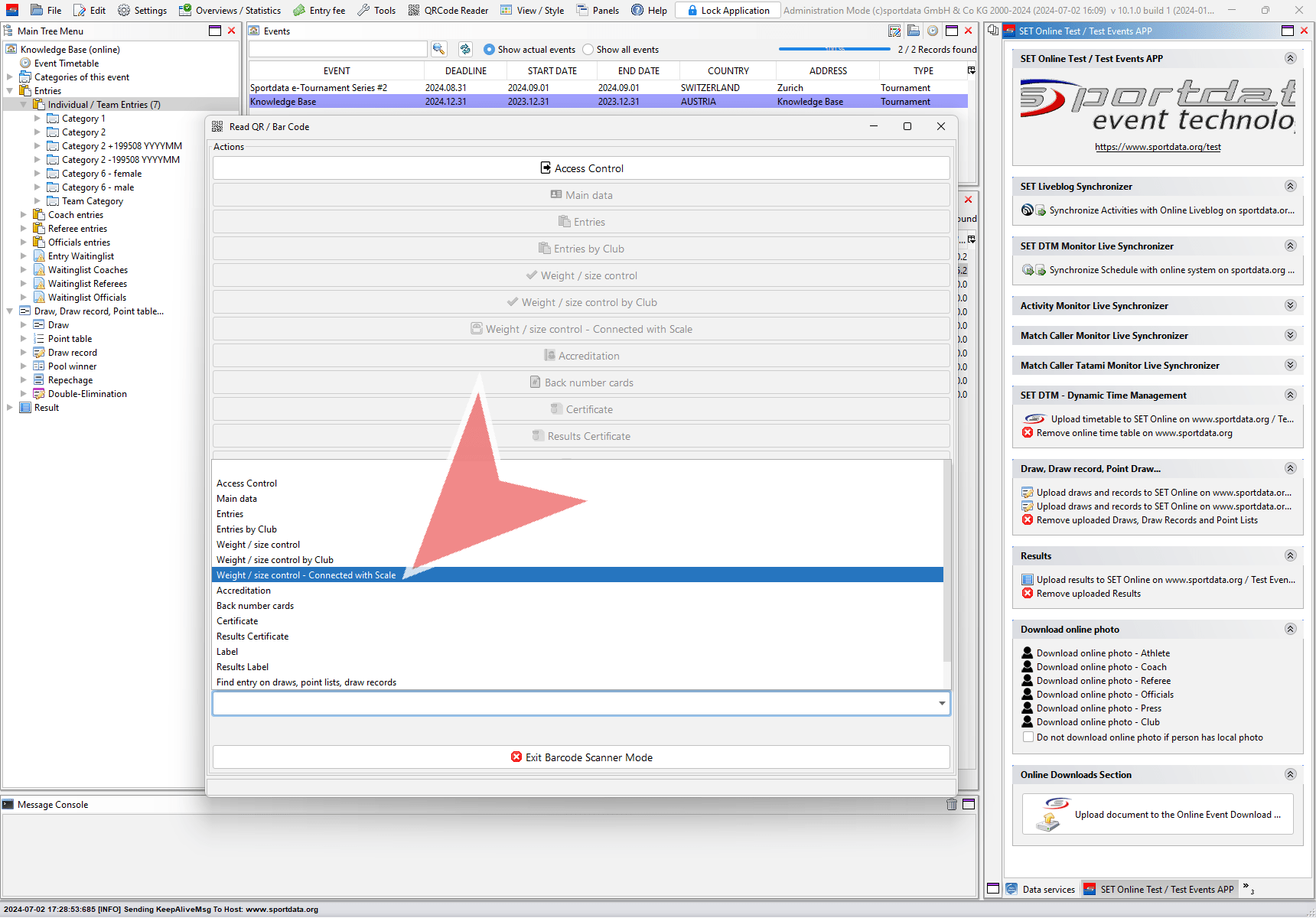Open the sportdata.org/test hyperlink
This screenshot has width=1316, height=918.
click(x=1157, y=147)
